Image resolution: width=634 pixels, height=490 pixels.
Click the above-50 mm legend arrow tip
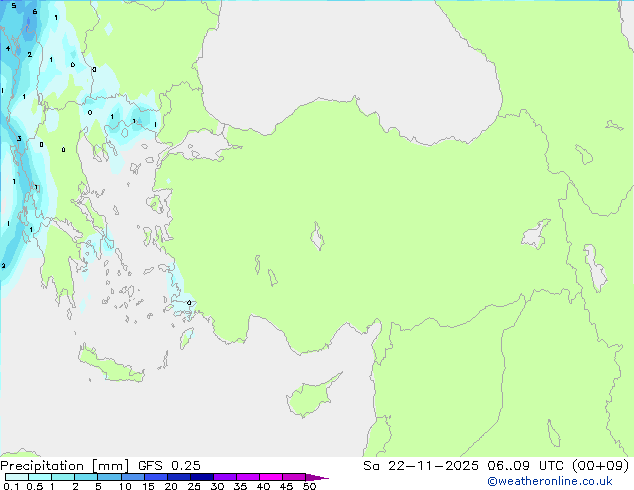[317, 477]
